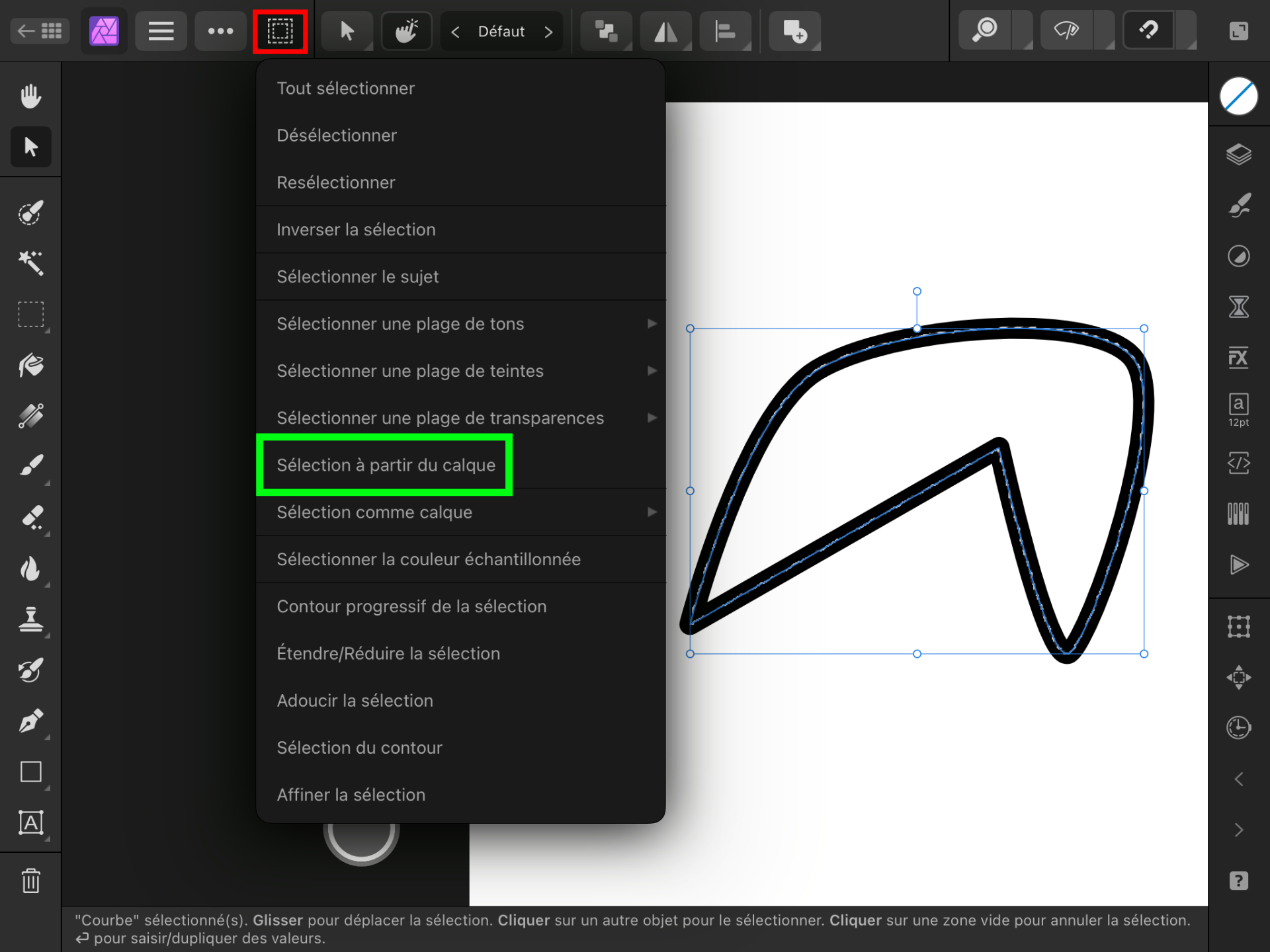Choose the Paint Brush tool
1270x952 pixels.
click(x=30, y=465)
